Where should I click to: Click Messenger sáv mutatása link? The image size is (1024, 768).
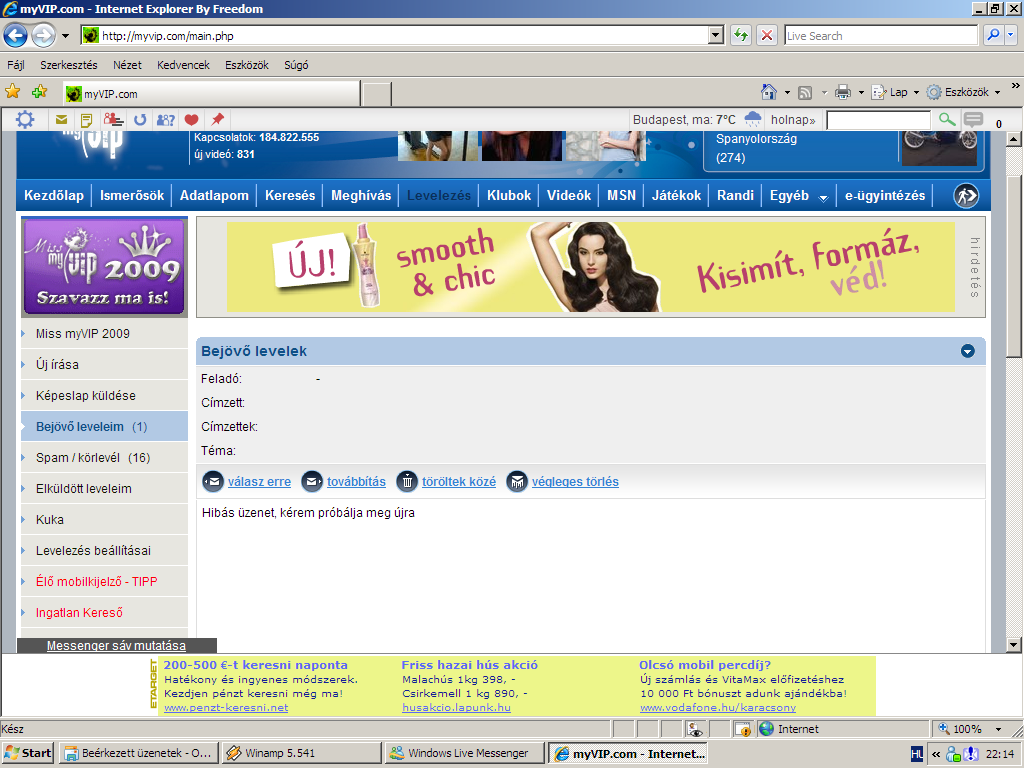pos(116,645)
